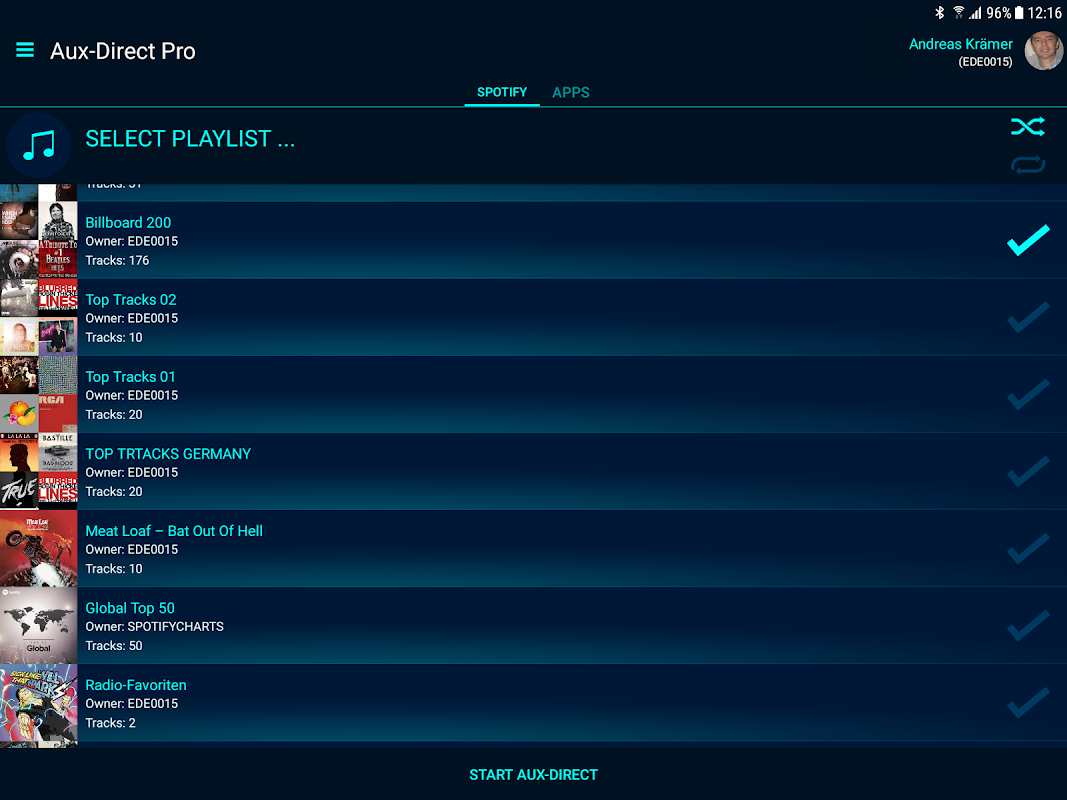1067x800 pixels.
Task: Tap 'Tracks: 2' under Radio-Favoriten
Action: (110, 723)
